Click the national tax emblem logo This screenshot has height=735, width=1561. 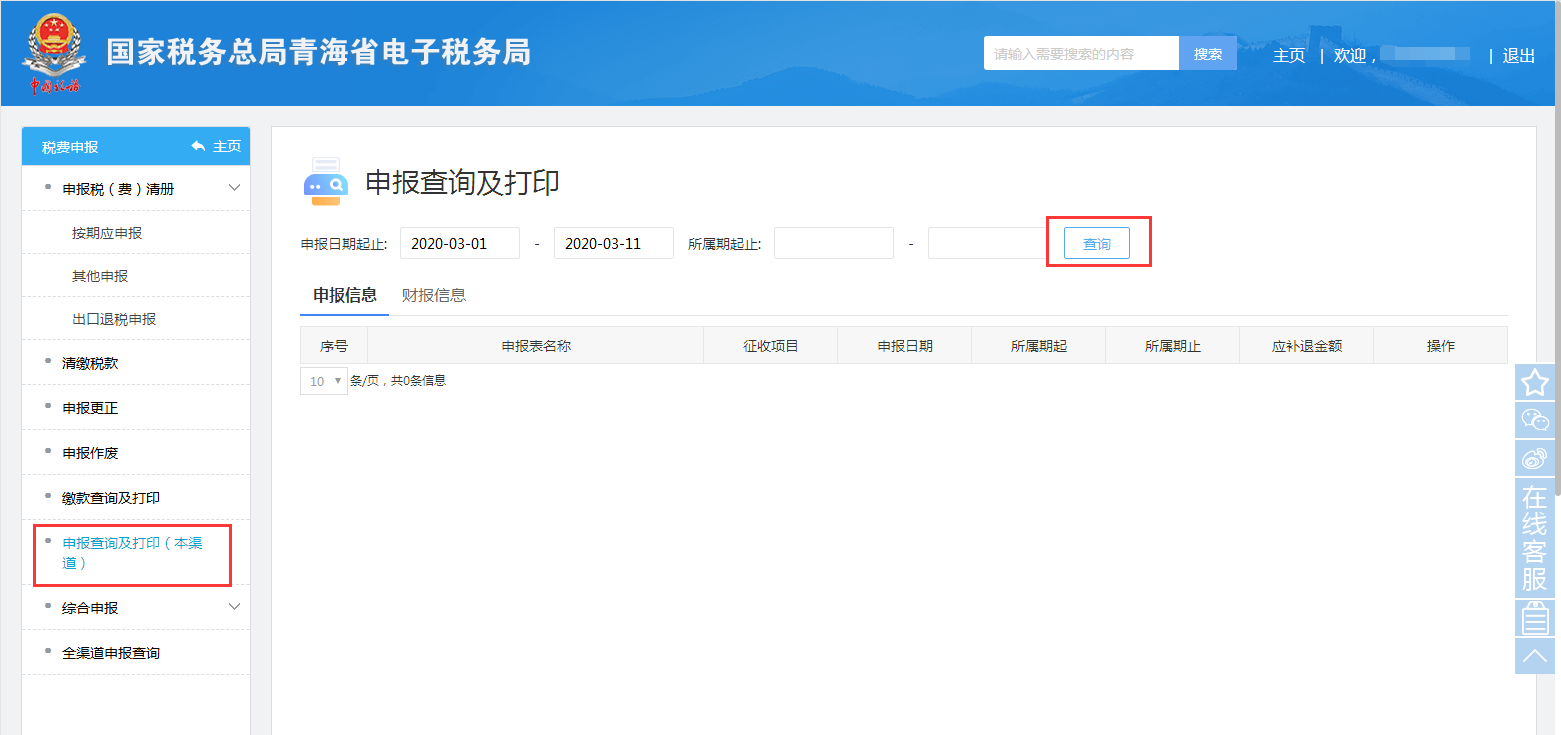point(54,54)
